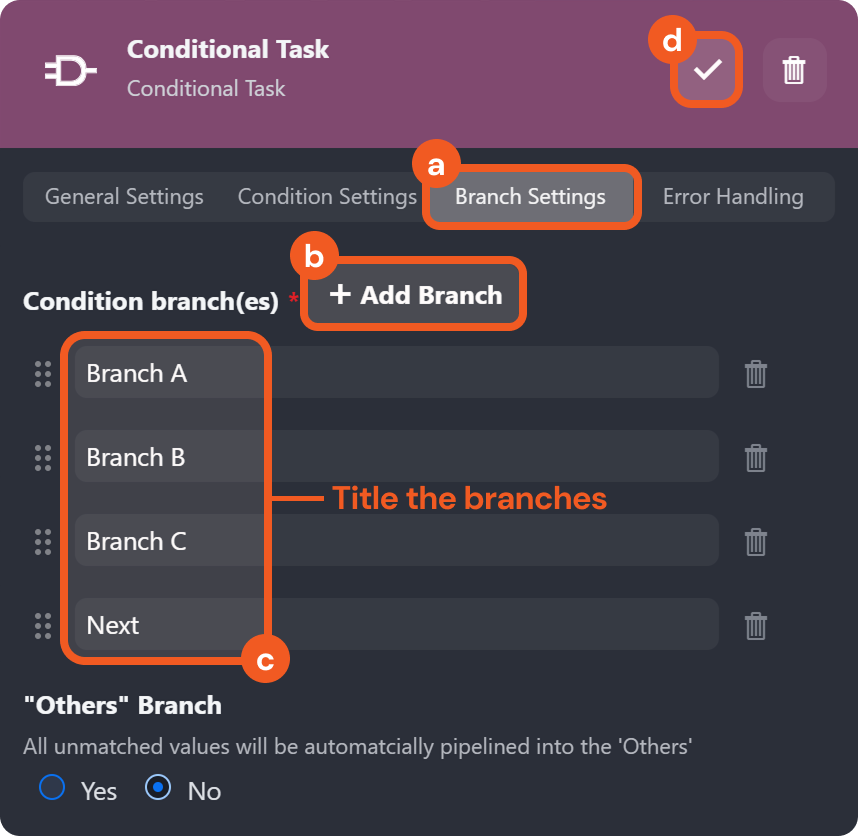Delete Branch B using its trash icon

click(756, 458)
